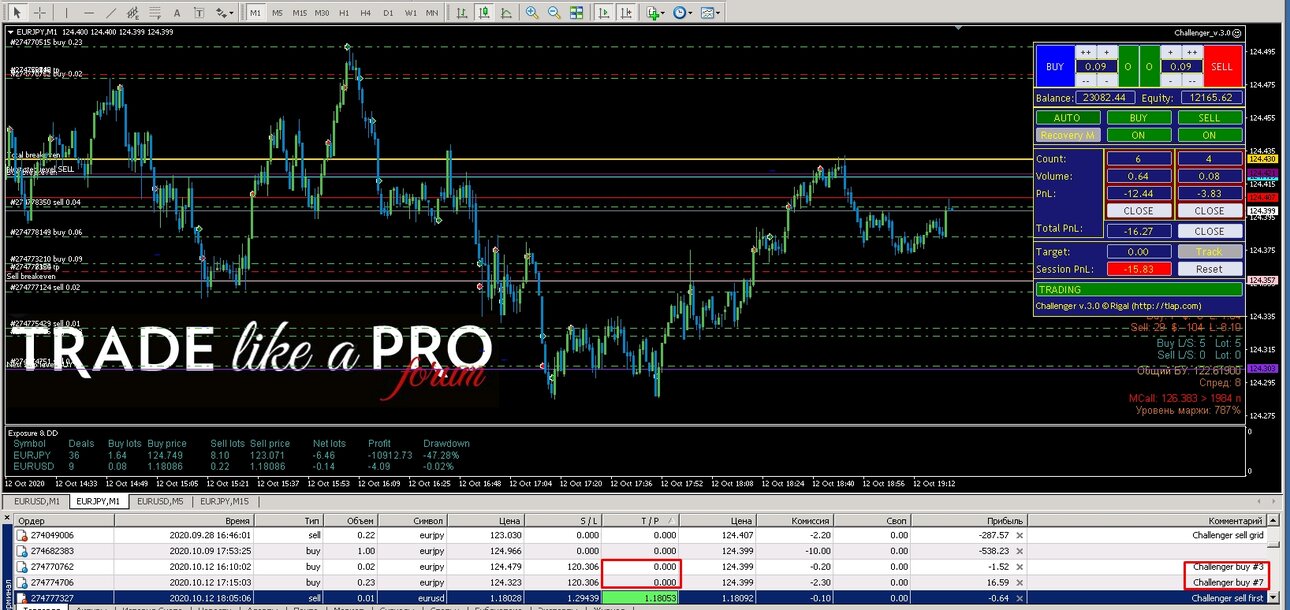1290x610 pixels.
Task: Switch chart to MN timeframe
Action: pyautogui.click(x=432, y=13)
